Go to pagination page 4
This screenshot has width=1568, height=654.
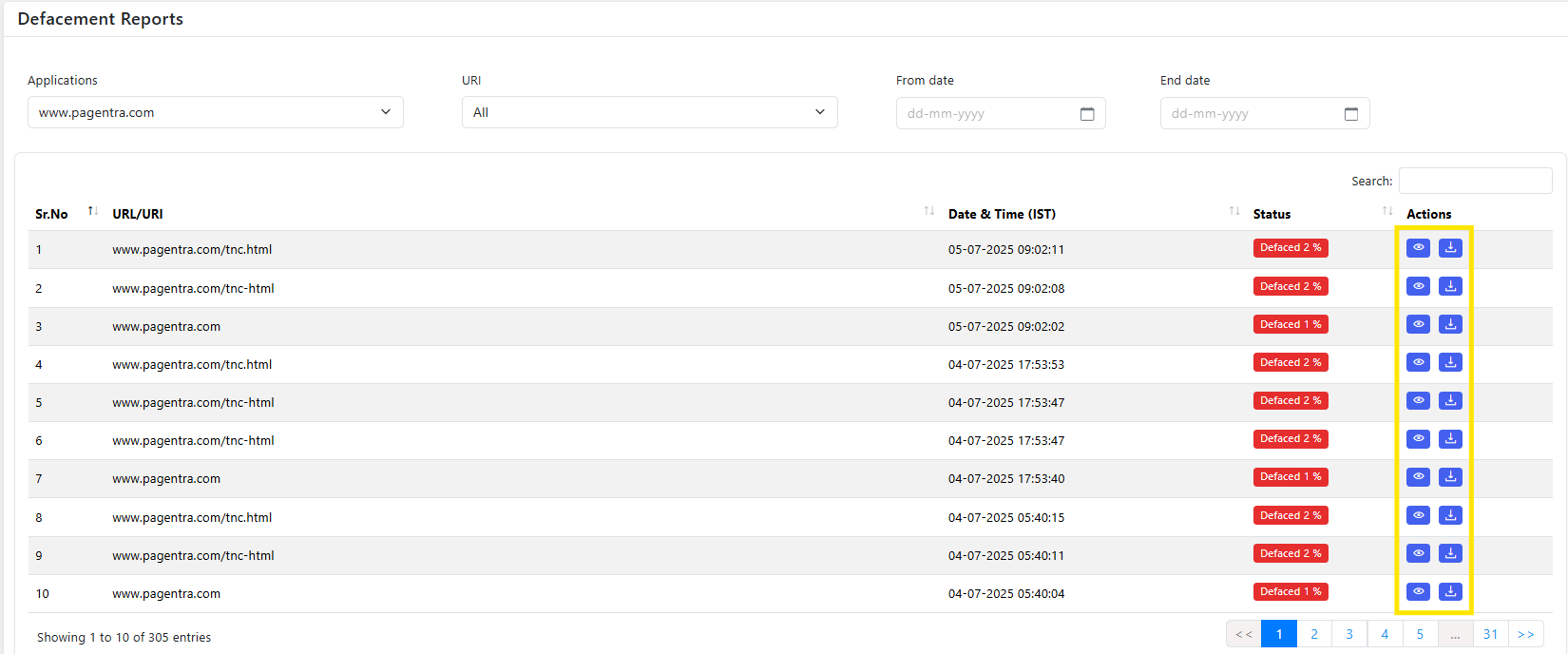pos(1385,634)
